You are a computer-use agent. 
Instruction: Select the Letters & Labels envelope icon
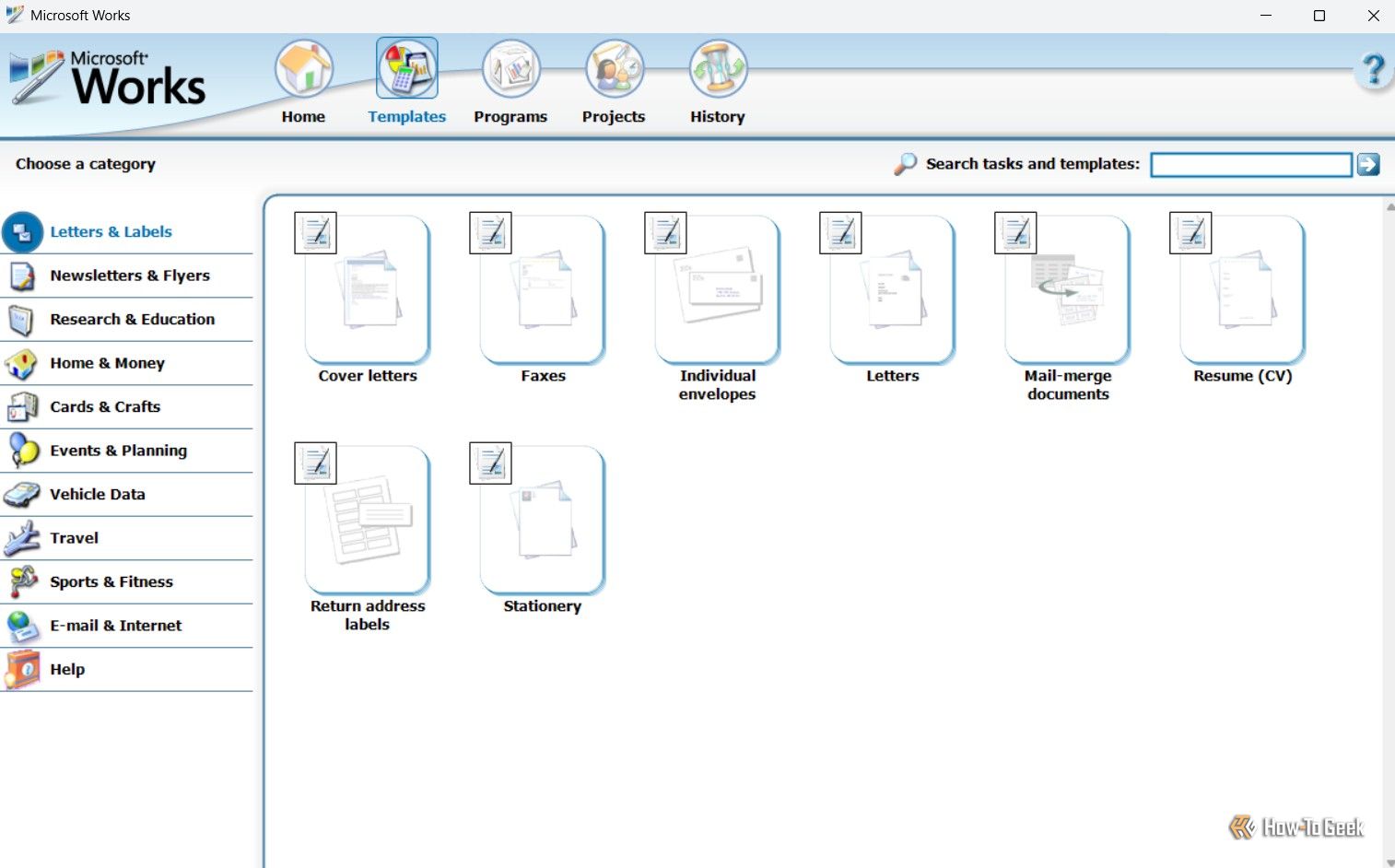22,231
